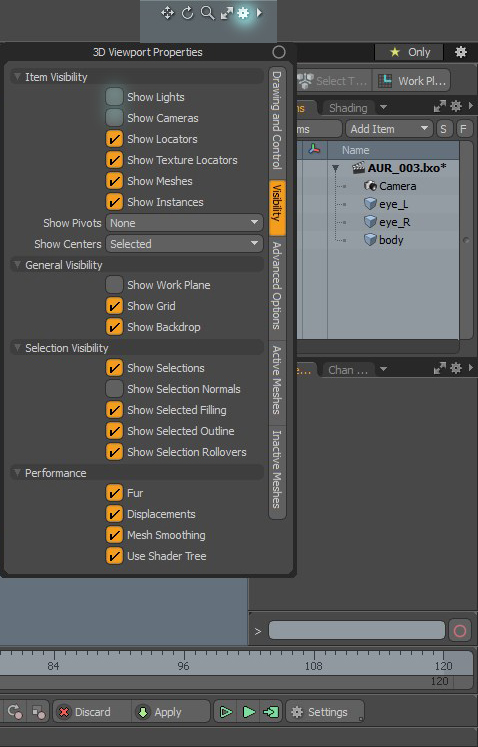Click the Shading panel gear icon

pos(456,106)
